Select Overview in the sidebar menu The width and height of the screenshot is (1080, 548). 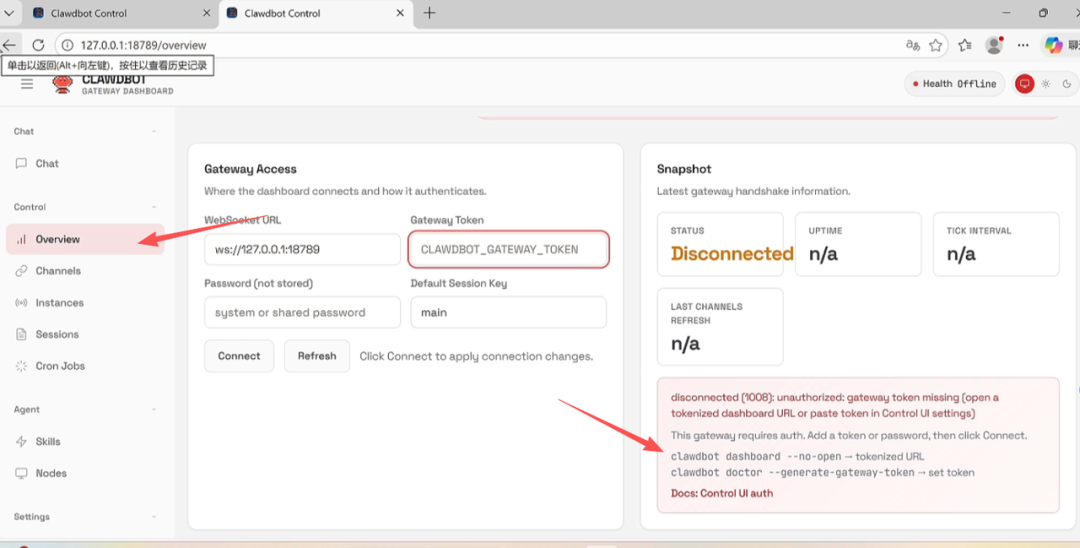click(x=57, y=239)
